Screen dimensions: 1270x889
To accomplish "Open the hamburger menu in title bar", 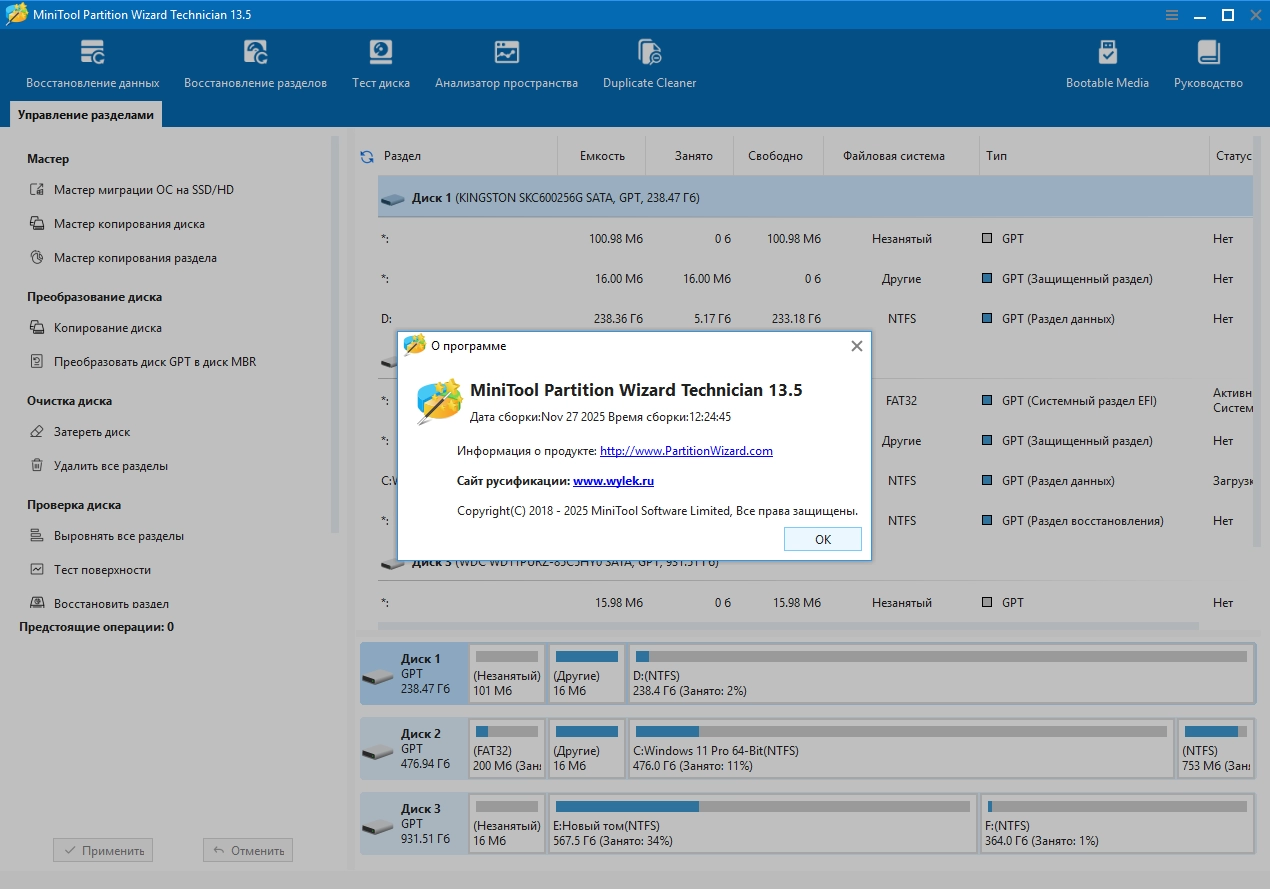I will click(x=1171, y=15).
